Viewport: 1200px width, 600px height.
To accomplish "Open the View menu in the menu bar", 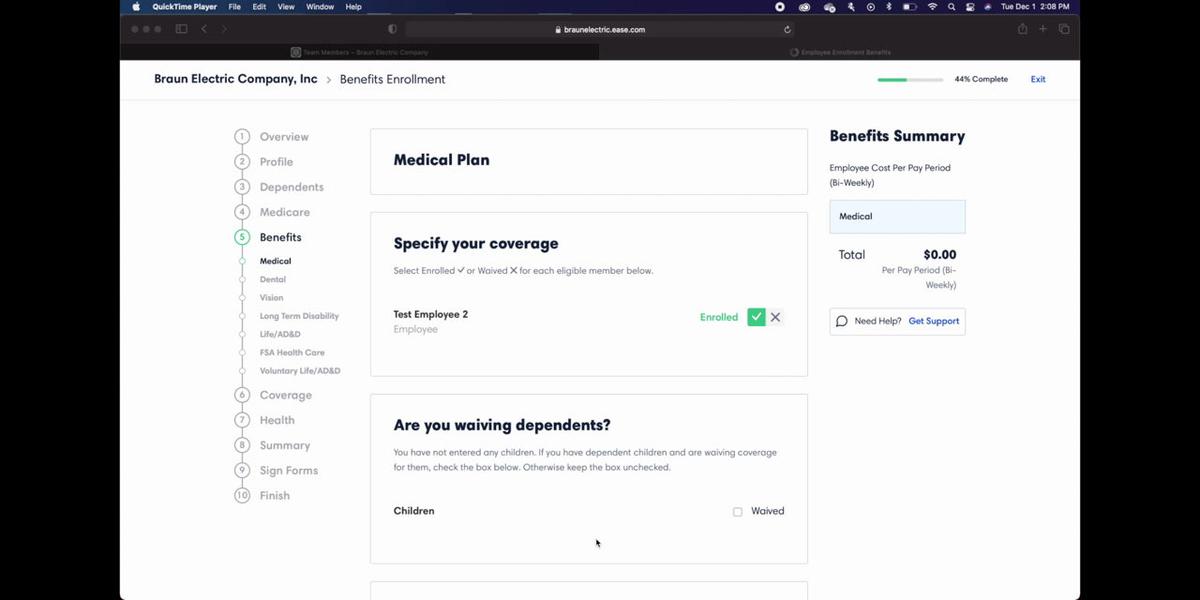I will point(286,7).
